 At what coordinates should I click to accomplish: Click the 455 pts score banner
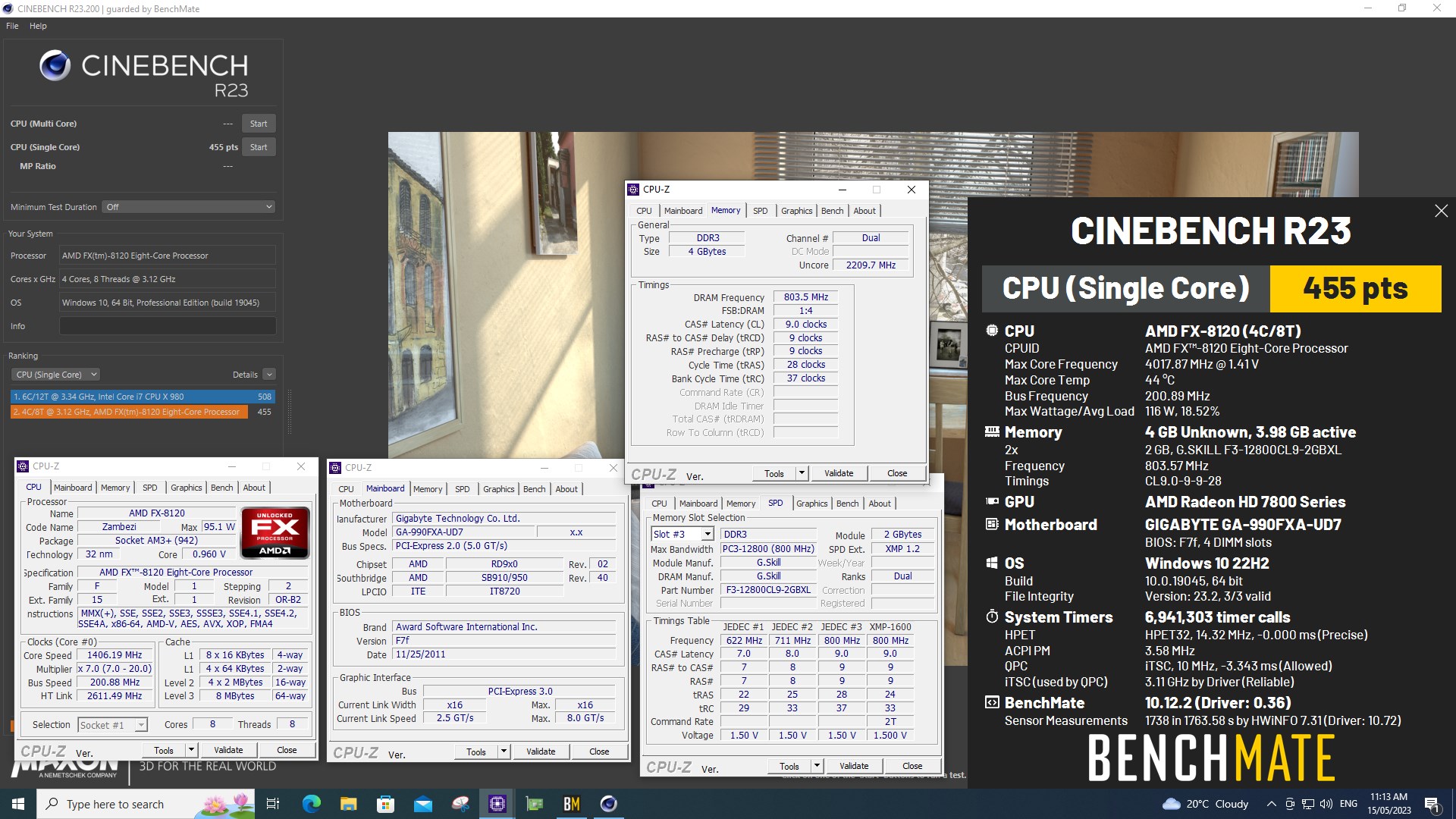pos(1355,289)
